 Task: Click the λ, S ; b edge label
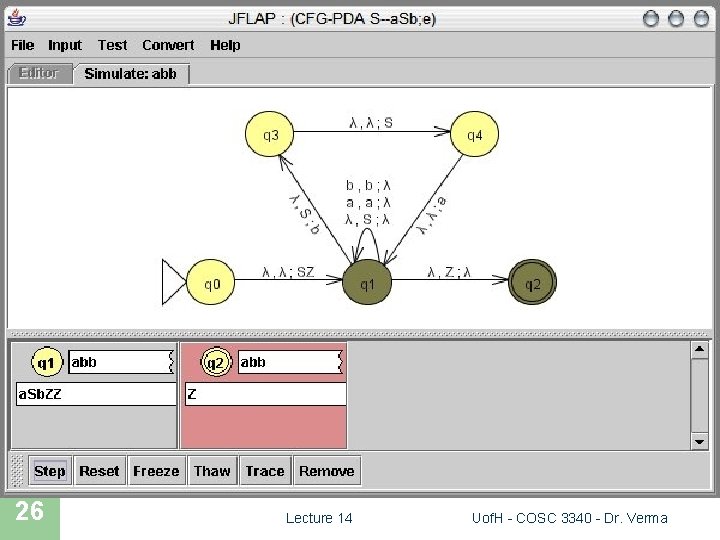(304, 214)
